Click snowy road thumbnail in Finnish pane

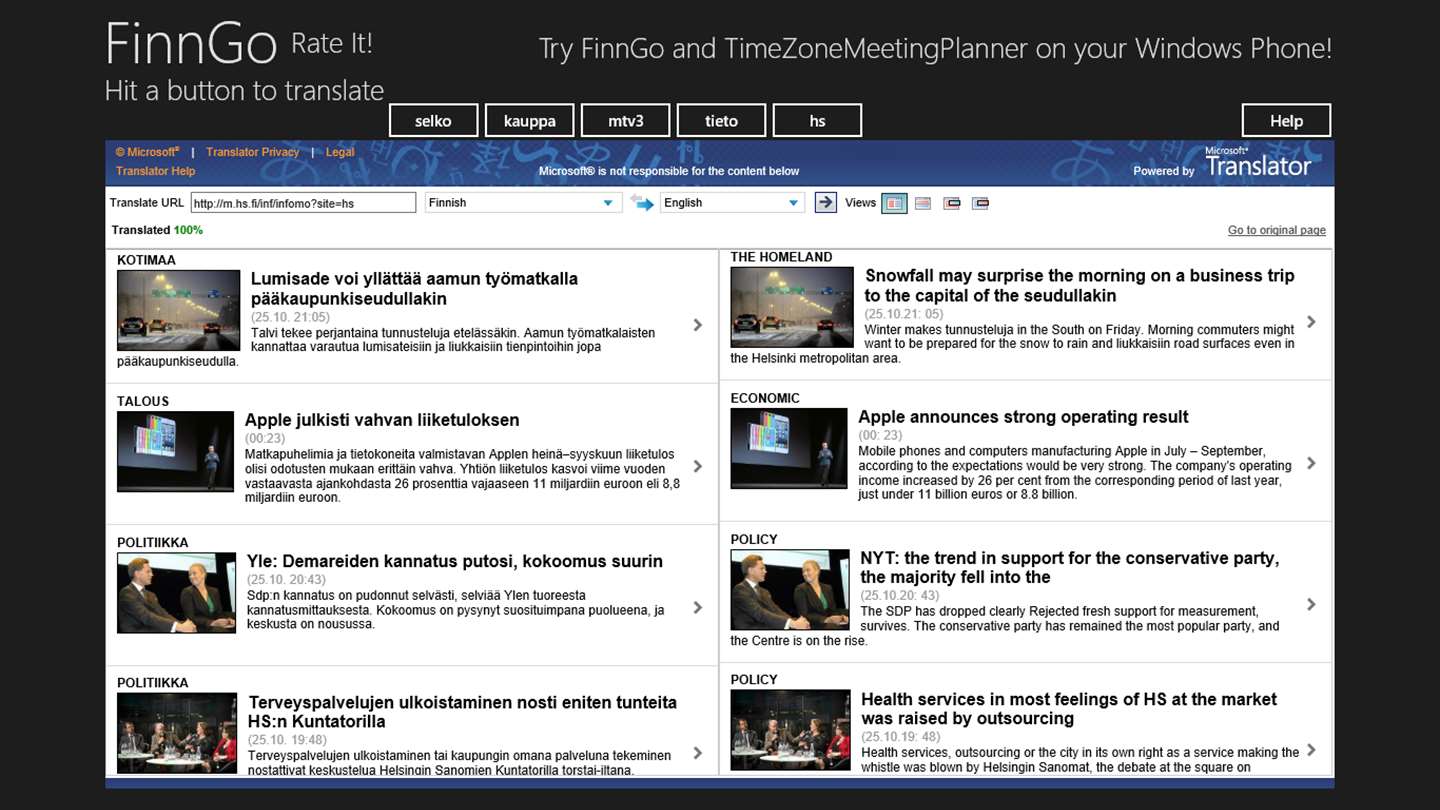(x=179, y=310)
